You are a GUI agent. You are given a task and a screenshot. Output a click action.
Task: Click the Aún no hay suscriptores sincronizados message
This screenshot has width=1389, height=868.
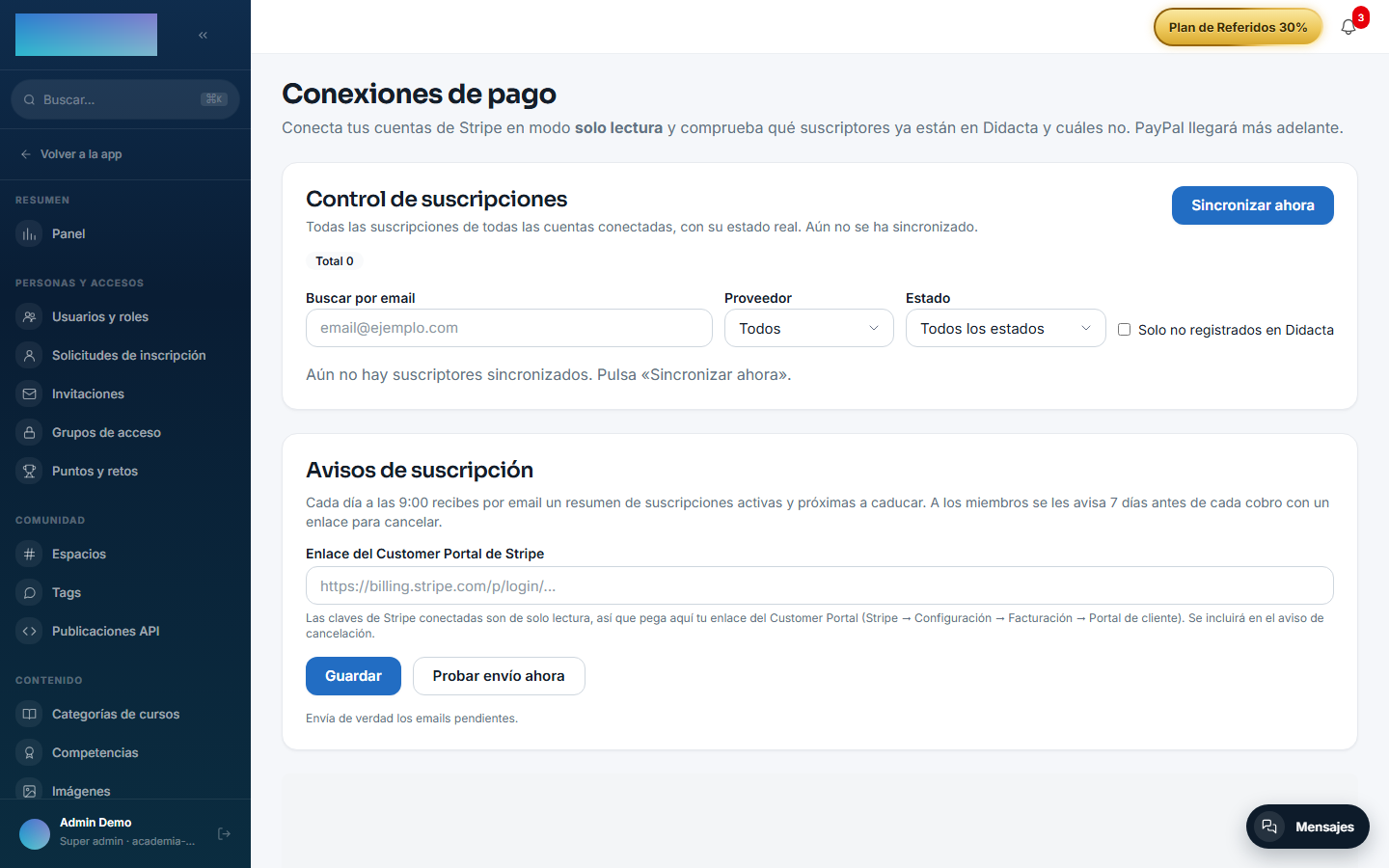click(x=549, y=375)
